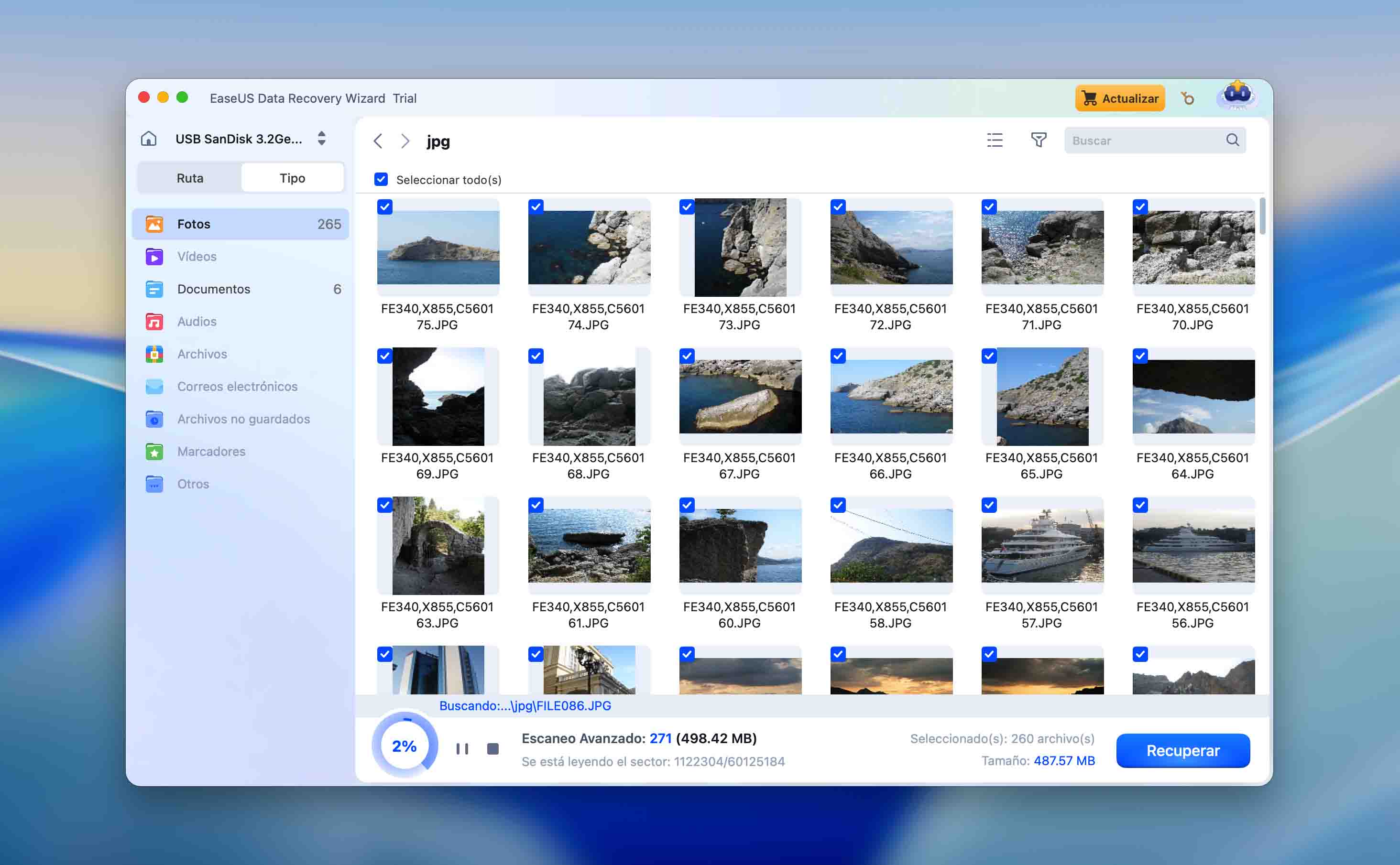Click the hook icon beside Actualizar

coord(1188,98)
